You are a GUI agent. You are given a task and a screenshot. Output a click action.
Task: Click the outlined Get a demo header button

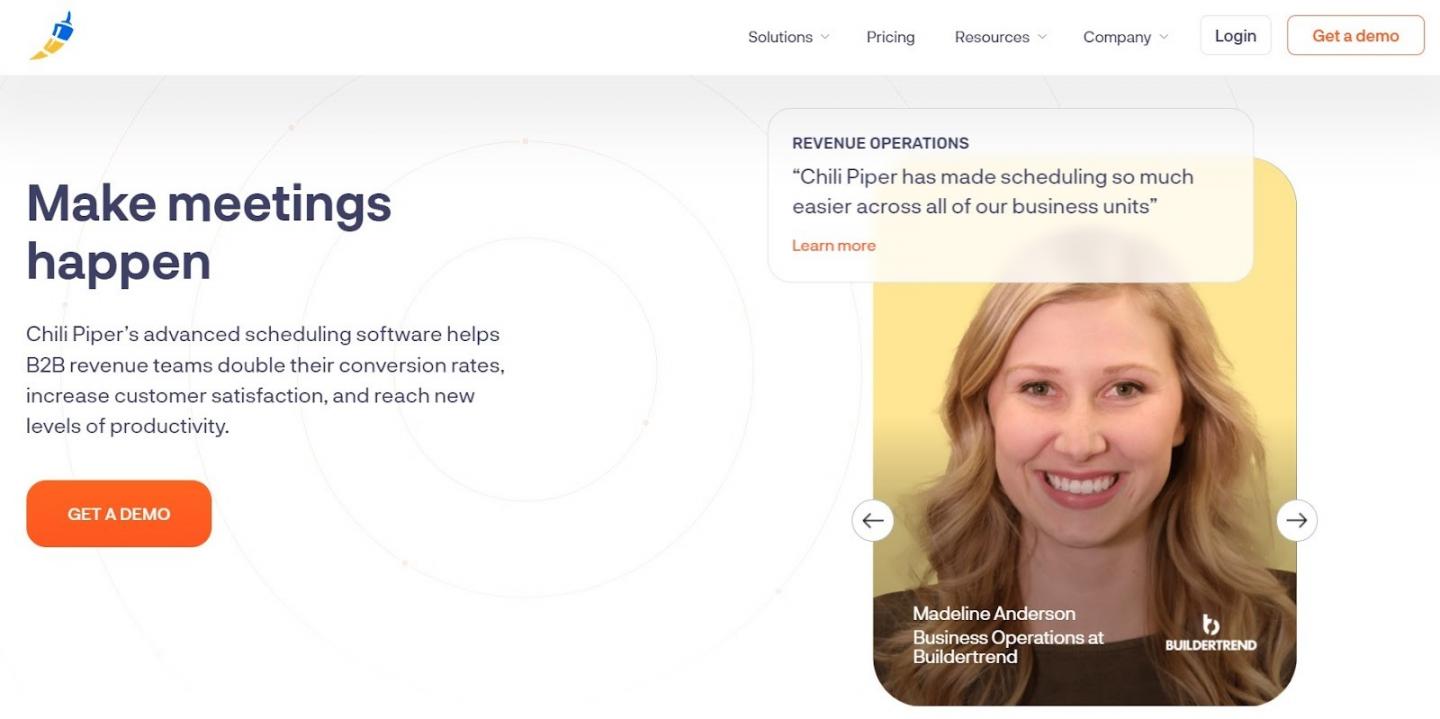1356,35
